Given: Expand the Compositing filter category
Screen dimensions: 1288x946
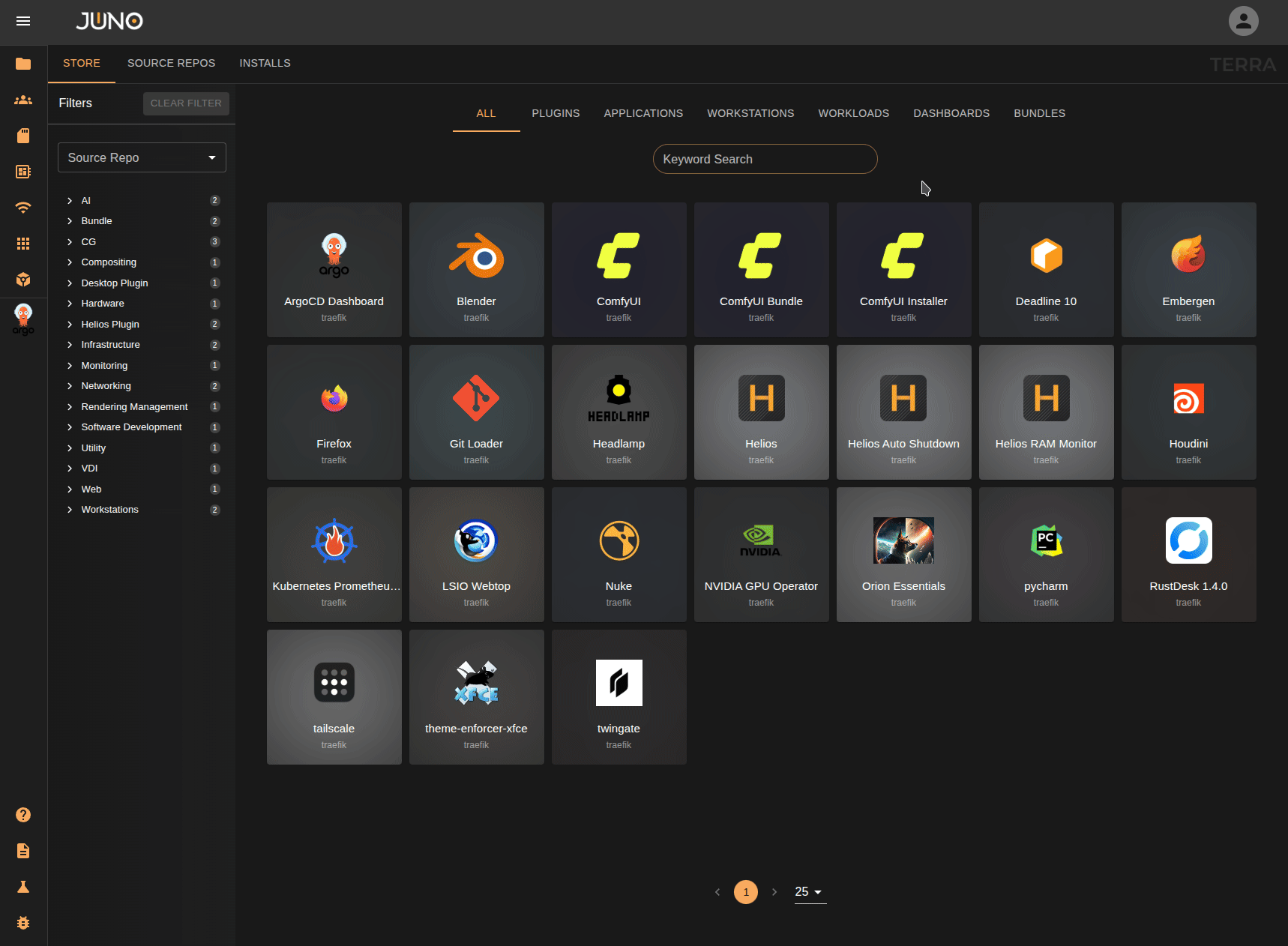Looking at the screenshot, I should 70,262.
